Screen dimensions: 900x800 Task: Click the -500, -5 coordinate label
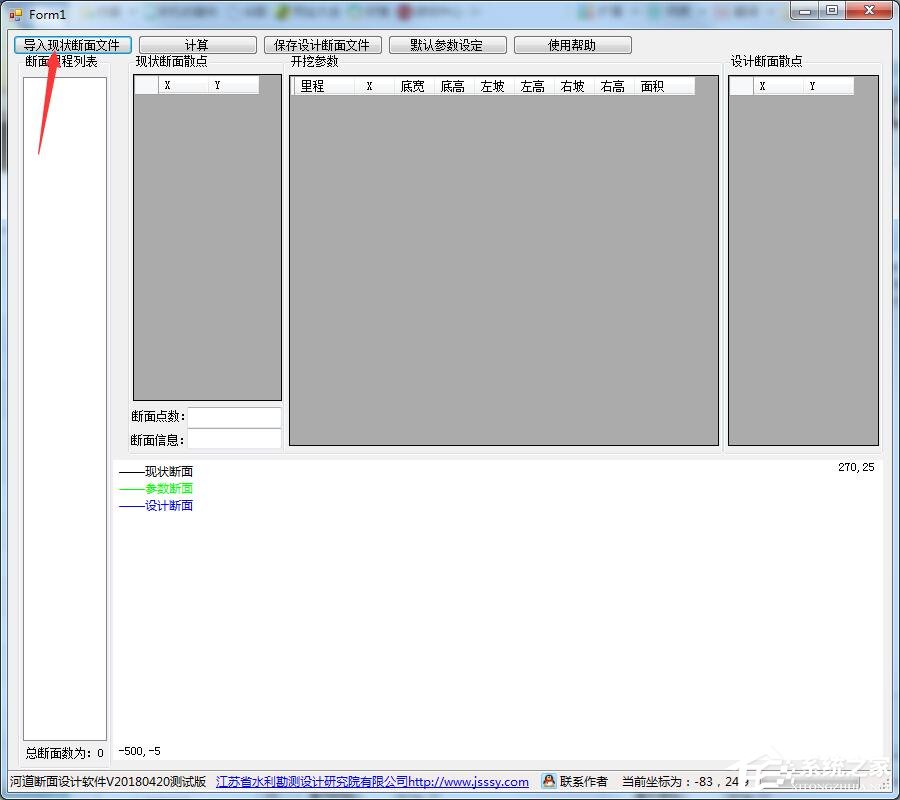click(139, 751)
